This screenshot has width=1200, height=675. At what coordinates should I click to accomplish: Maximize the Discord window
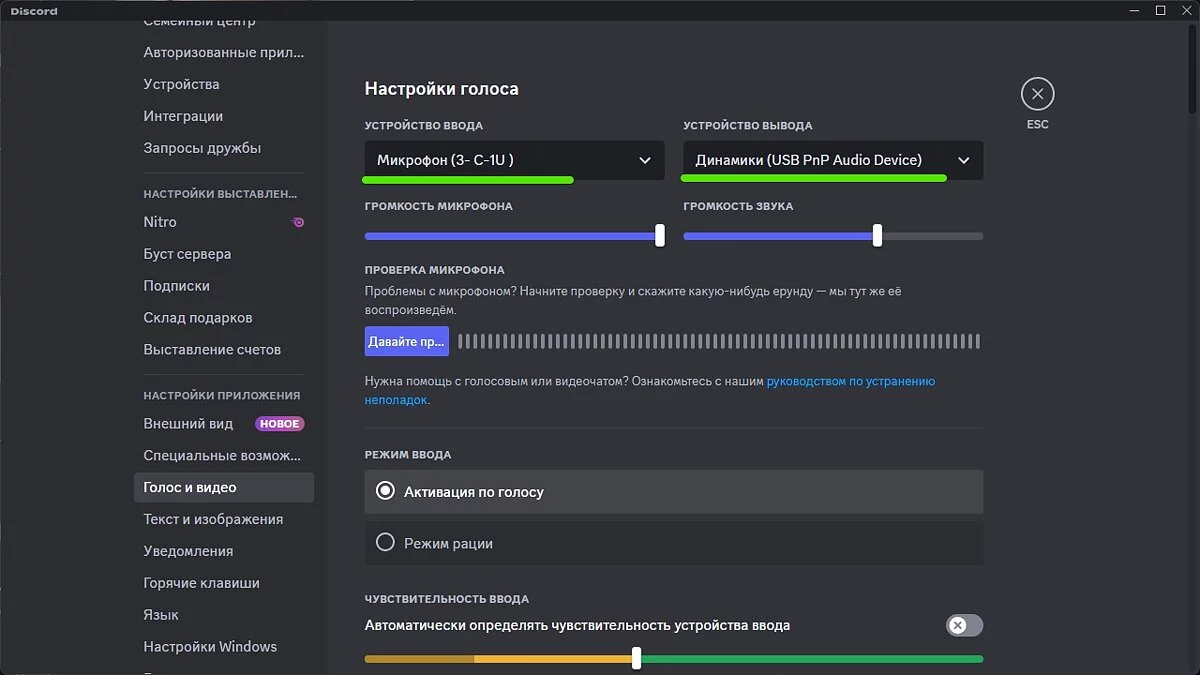click(1160, 10)
